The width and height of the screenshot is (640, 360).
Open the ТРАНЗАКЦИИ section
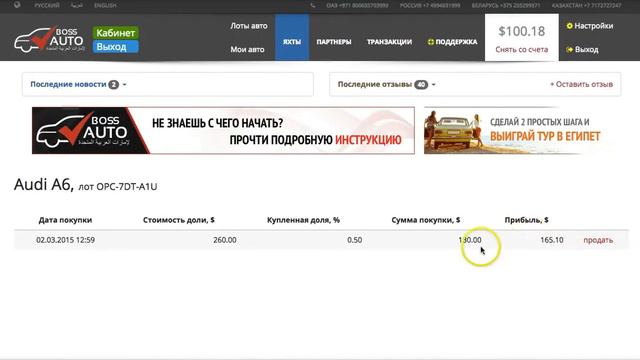point(389,42)
